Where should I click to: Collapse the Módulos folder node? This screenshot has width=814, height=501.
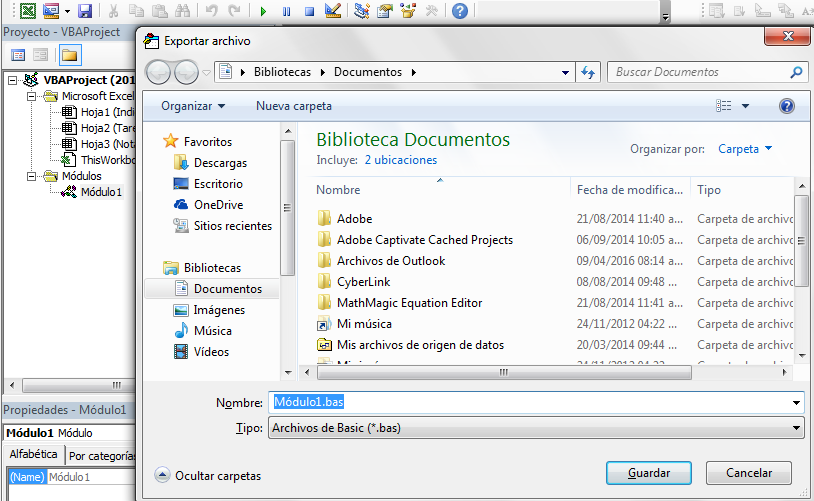coord(32,176)
